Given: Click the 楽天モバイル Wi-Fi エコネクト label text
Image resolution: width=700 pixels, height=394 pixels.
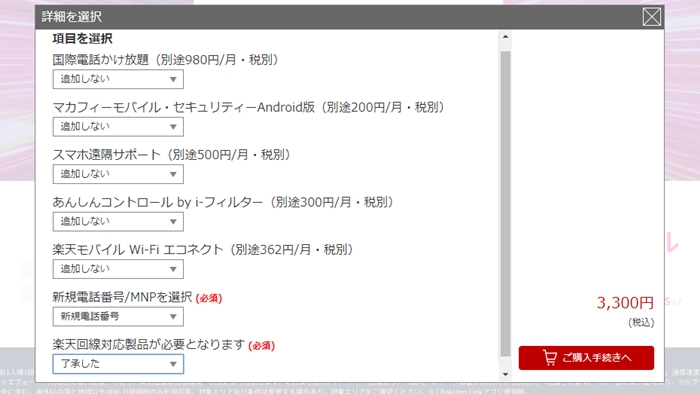Looking at the screenshot, I should (203, 250).
